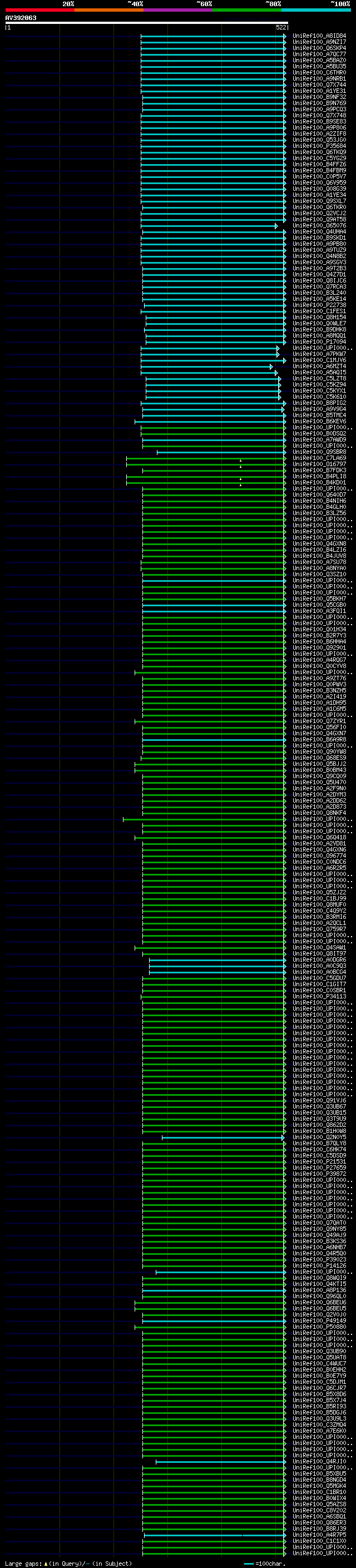Click the UniRef100_C5YG29 label
Image resolution: width=356 pixels, height=1568 pixels.
tap(319, 159)
